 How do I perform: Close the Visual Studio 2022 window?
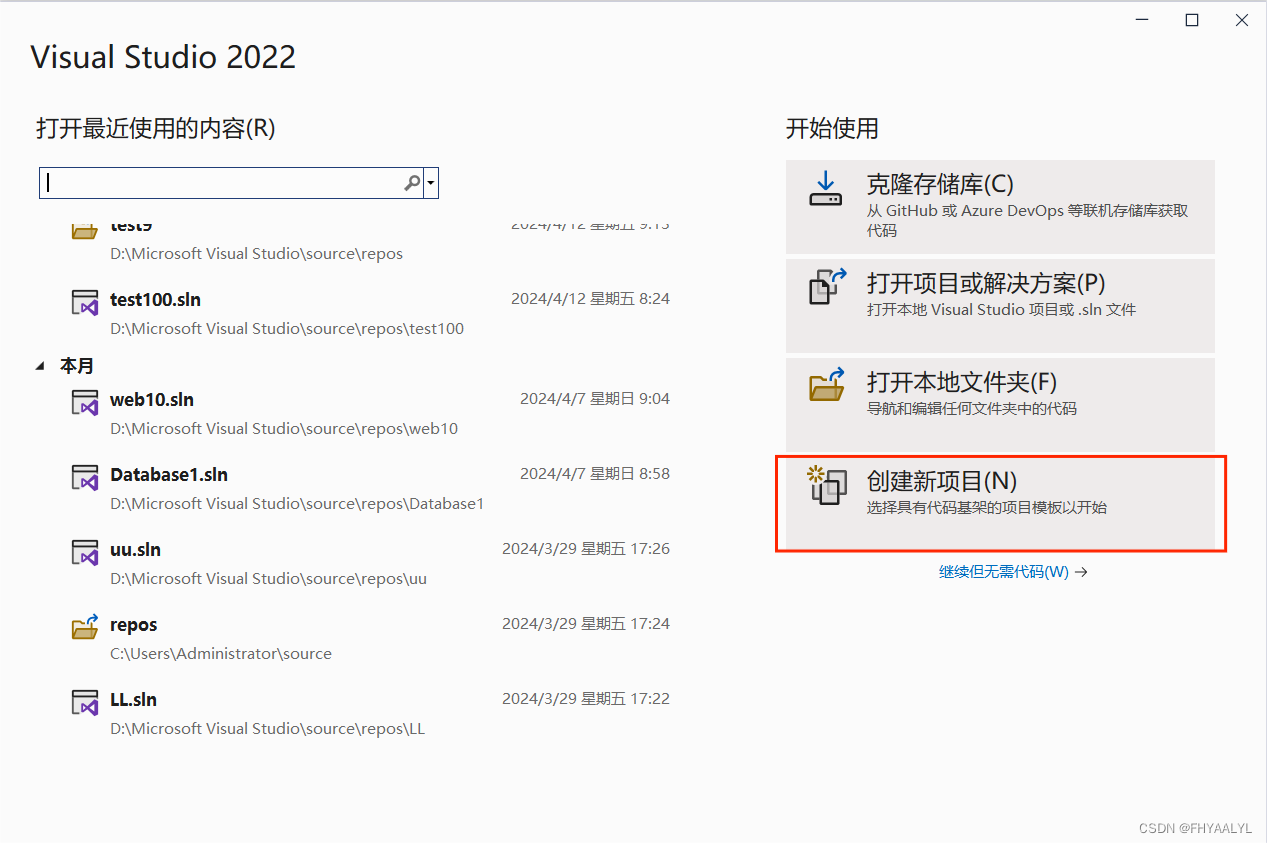click(x=1241, y=20)
